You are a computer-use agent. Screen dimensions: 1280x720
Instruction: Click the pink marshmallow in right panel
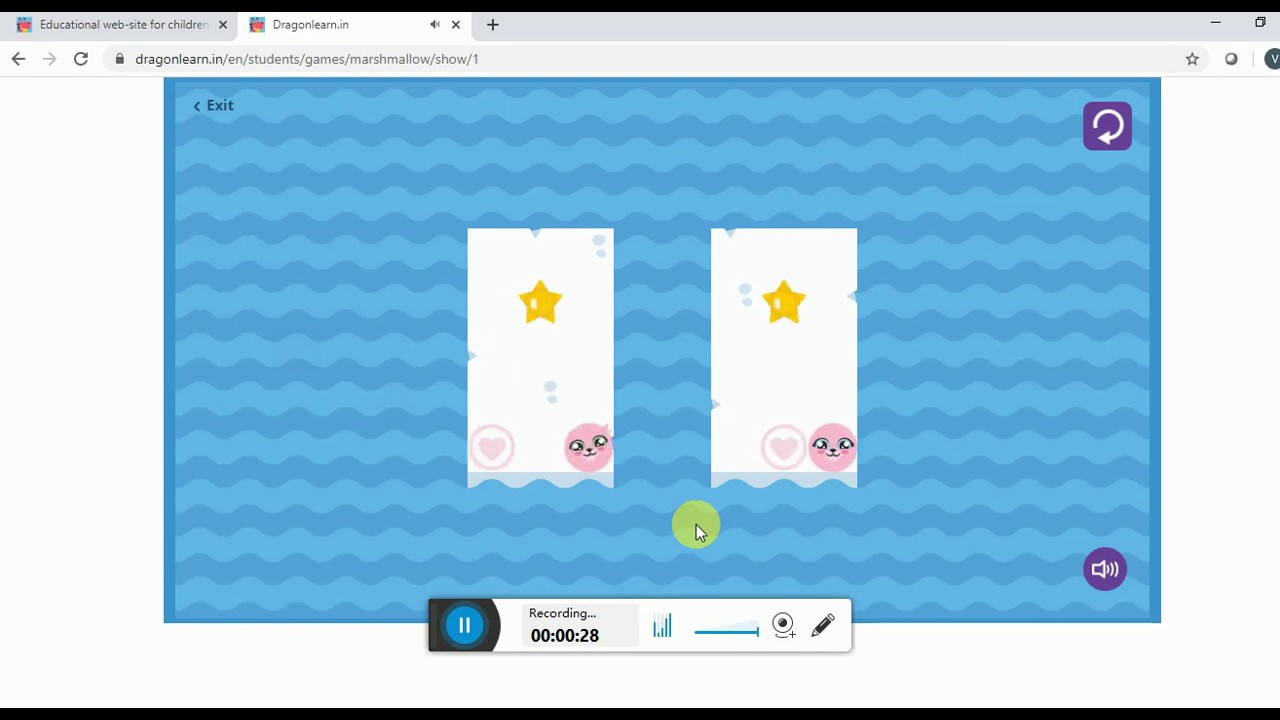[832, 447]
